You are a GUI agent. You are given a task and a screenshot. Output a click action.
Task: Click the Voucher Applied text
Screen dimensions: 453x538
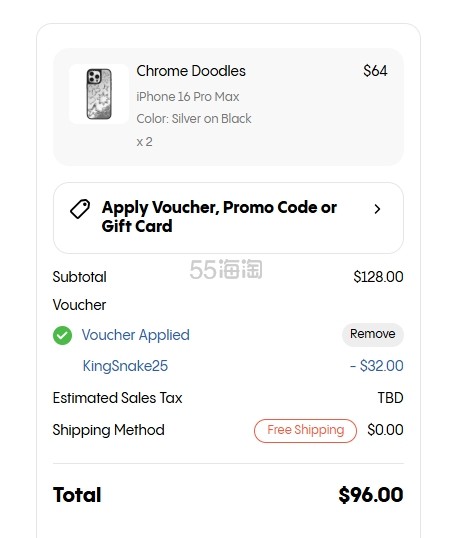click(136, 335)
